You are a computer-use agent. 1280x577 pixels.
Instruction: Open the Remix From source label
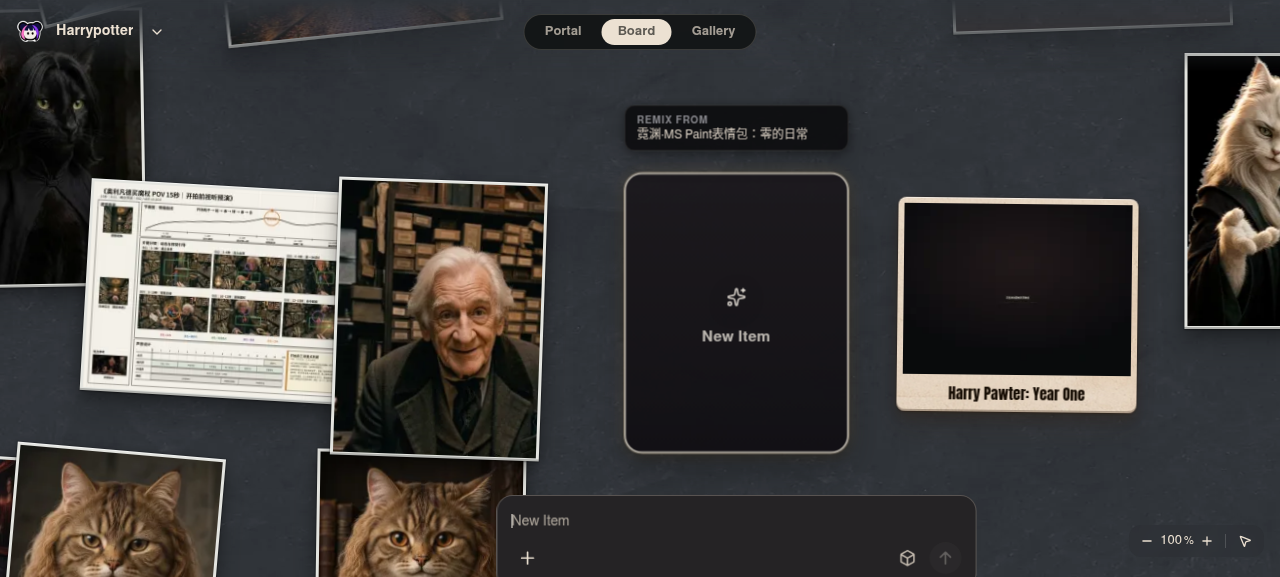(x=736, y=128)
